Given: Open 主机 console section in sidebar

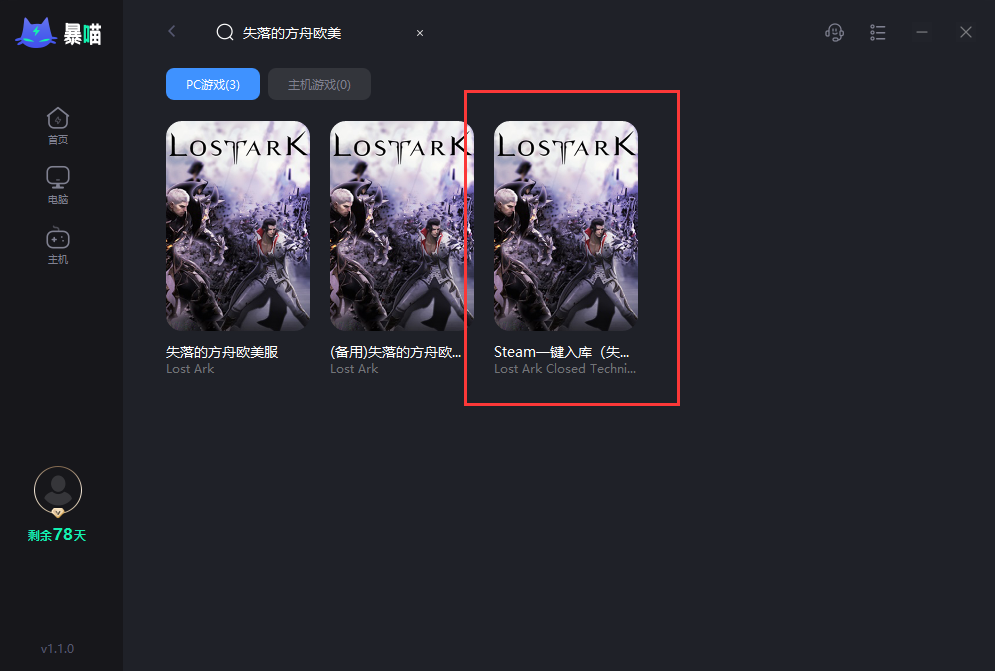Looking at the screenshot, I should click(58, 245).
